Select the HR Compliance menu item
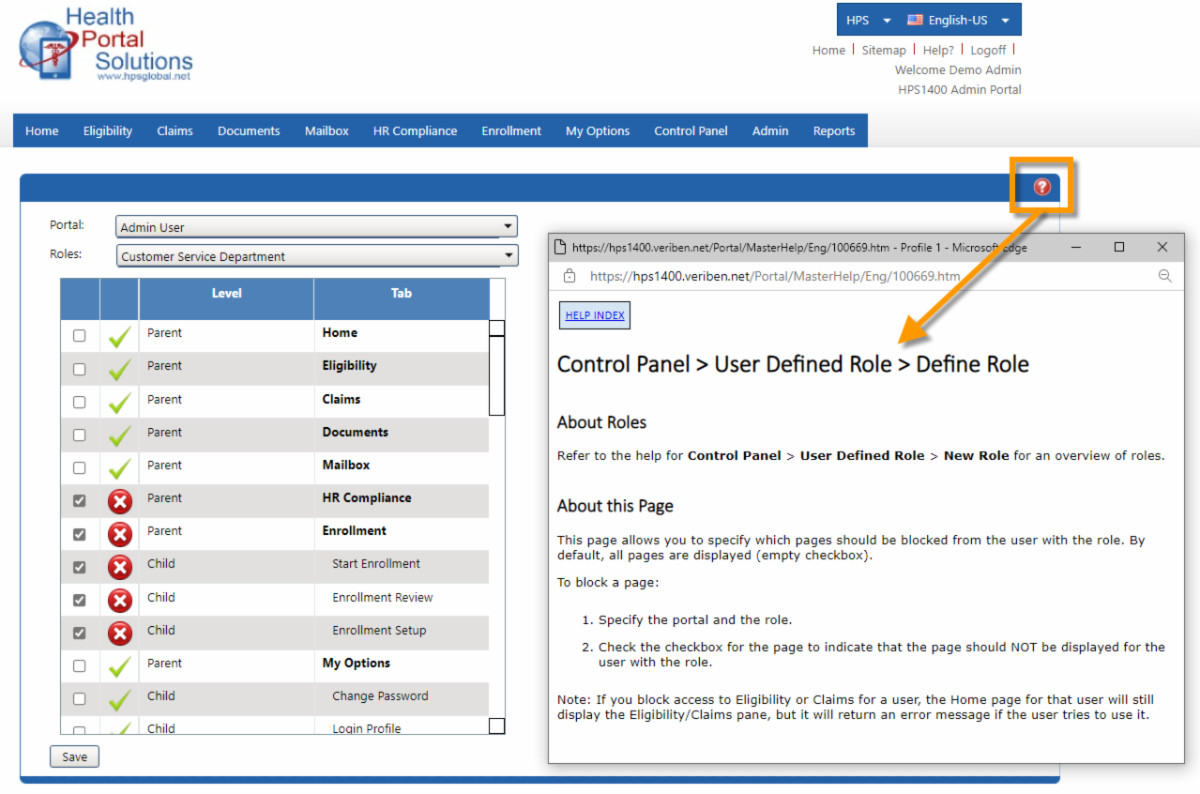 point(415,131)
